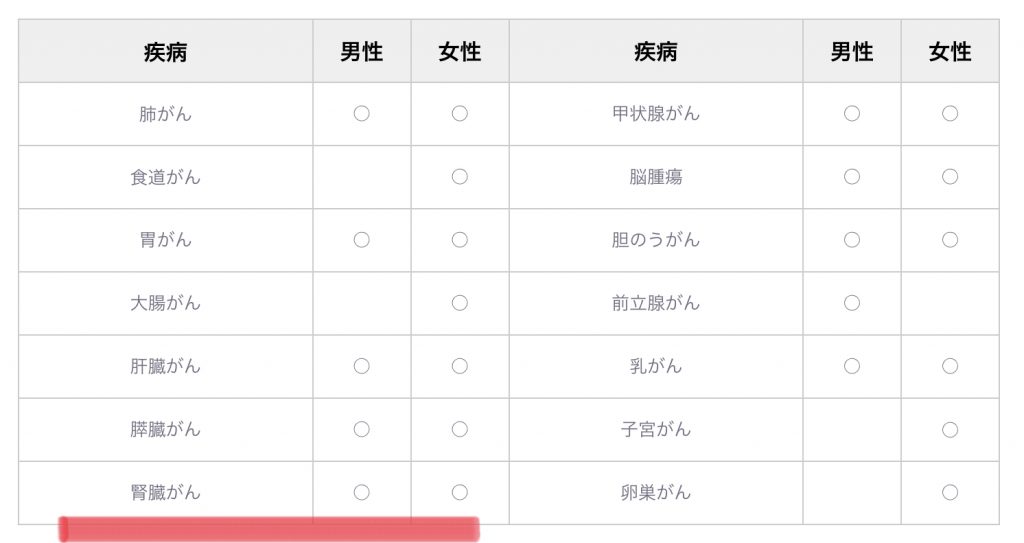The height and width of the screenshot is (543, 1024).
Task: Click the female circle for 胃がん
Action: 460,240
